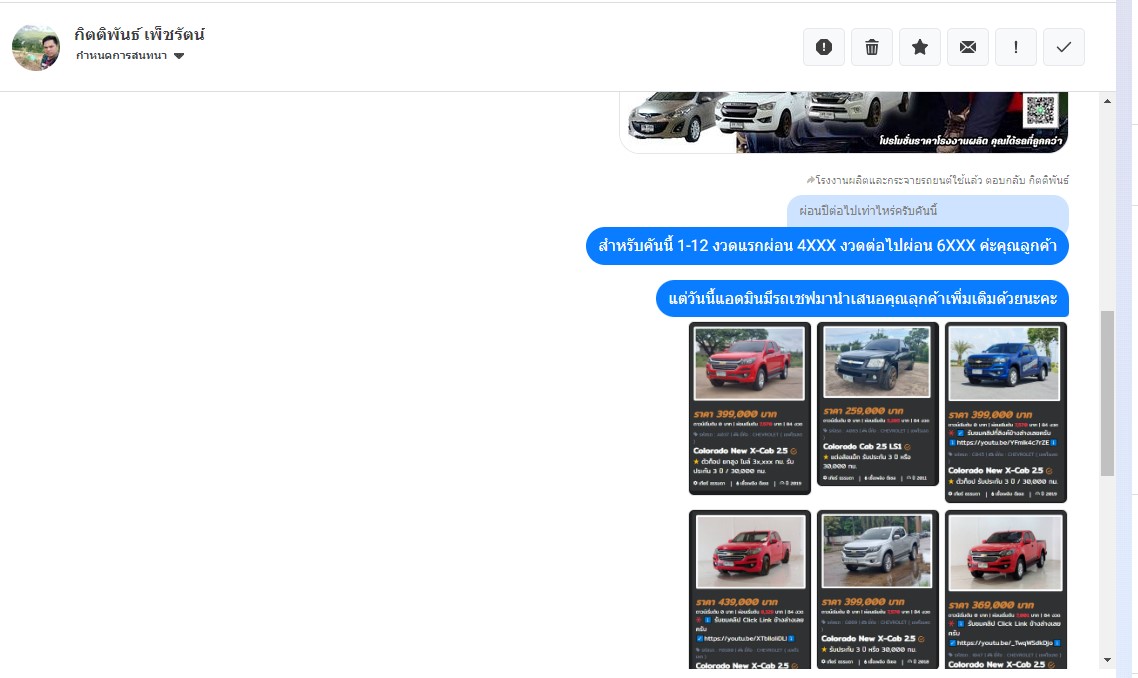Select the message starting แต่วันนี้แอดมิน
The height and width of the screenshot is (678, 1138).
862,299
